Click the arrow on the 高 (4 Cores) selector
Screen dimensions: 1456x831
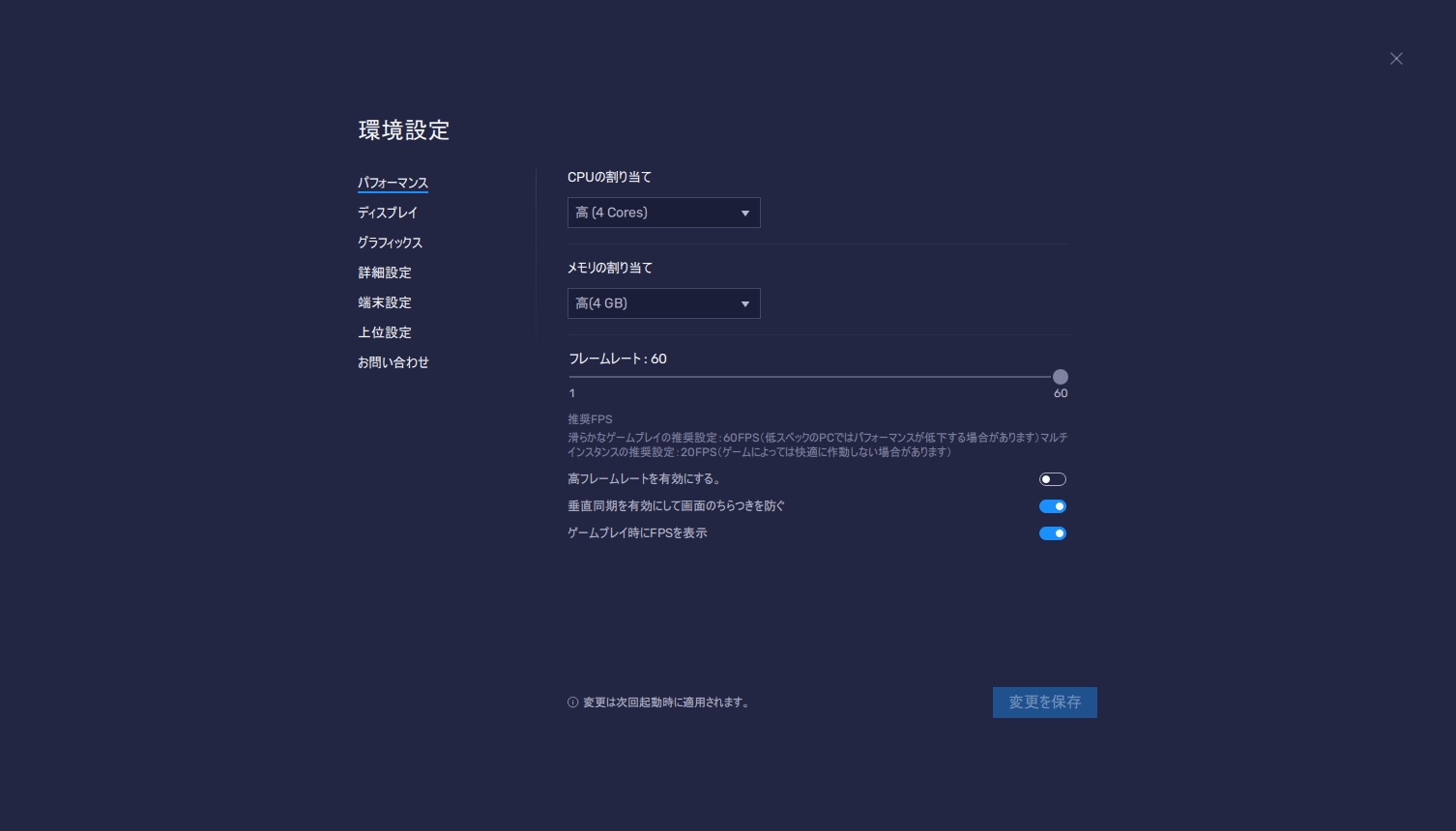[x=744, y=213]
